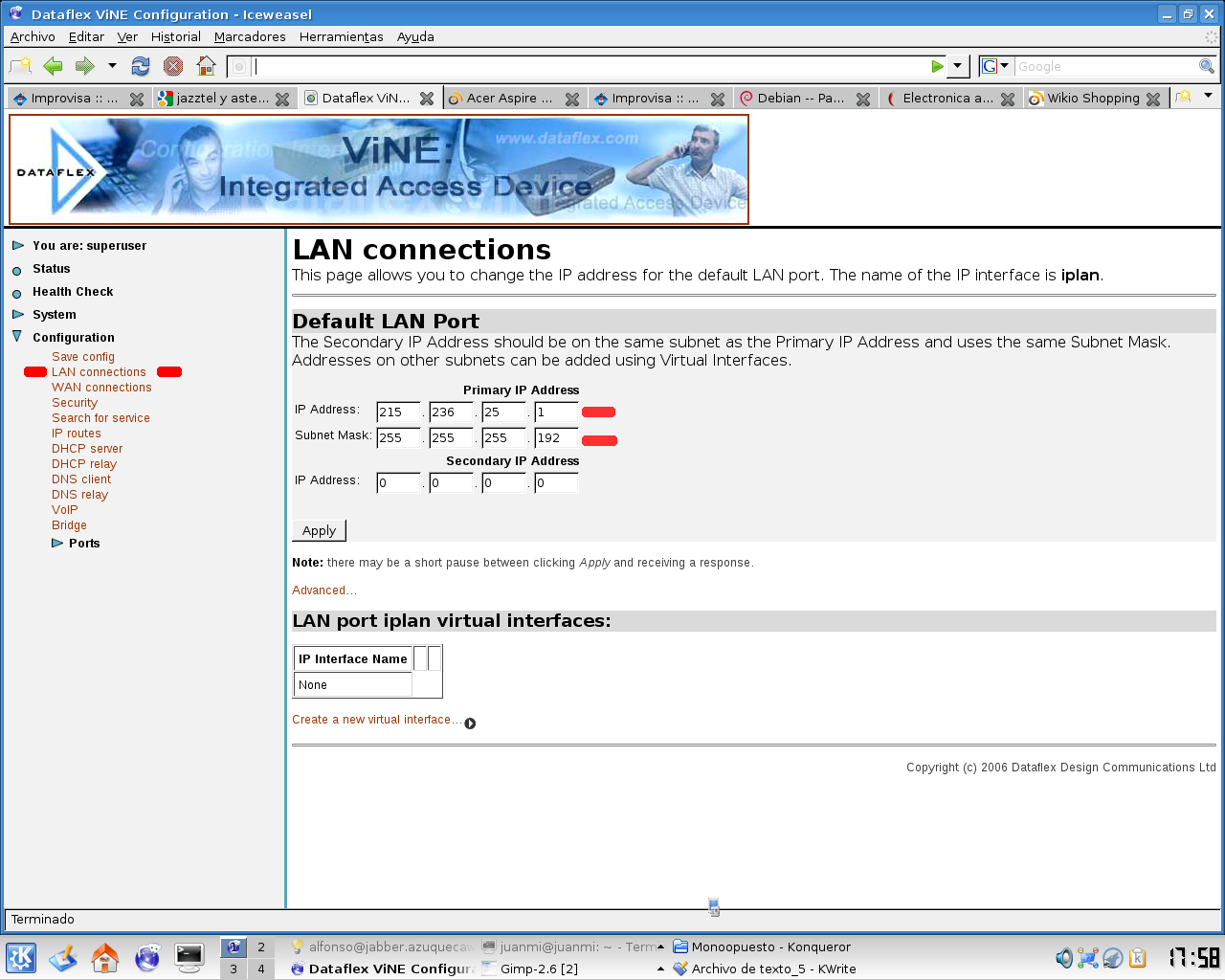This screenshot has height=980, width=1225.
Task: Click the new tab icon in the toolbar
Action: coord(20,66)
